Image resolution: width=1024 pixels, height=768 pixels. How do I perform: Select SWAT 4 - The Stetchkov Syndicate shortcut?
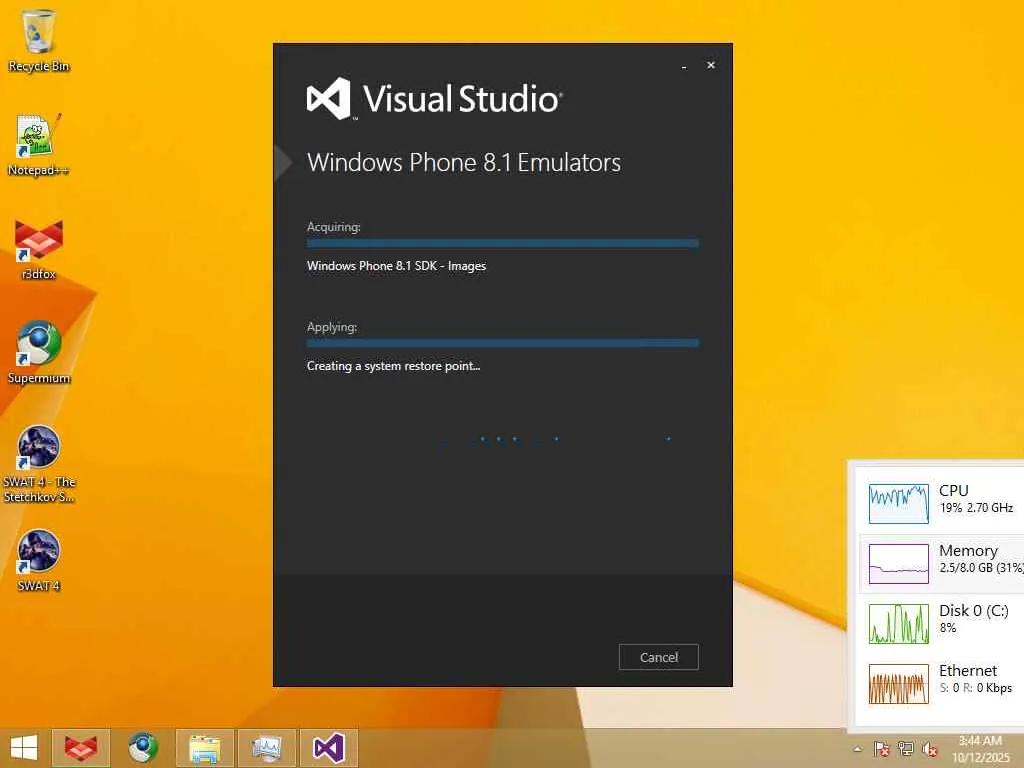(39, 464)
